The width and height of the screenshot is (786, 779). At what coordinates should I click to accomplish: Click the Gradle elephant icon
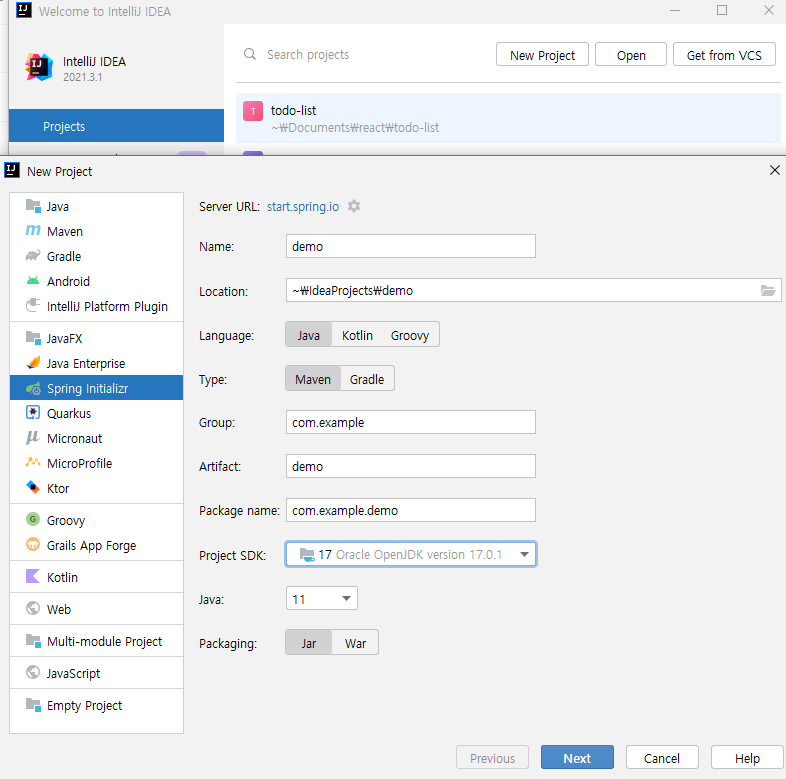(33, 256)
